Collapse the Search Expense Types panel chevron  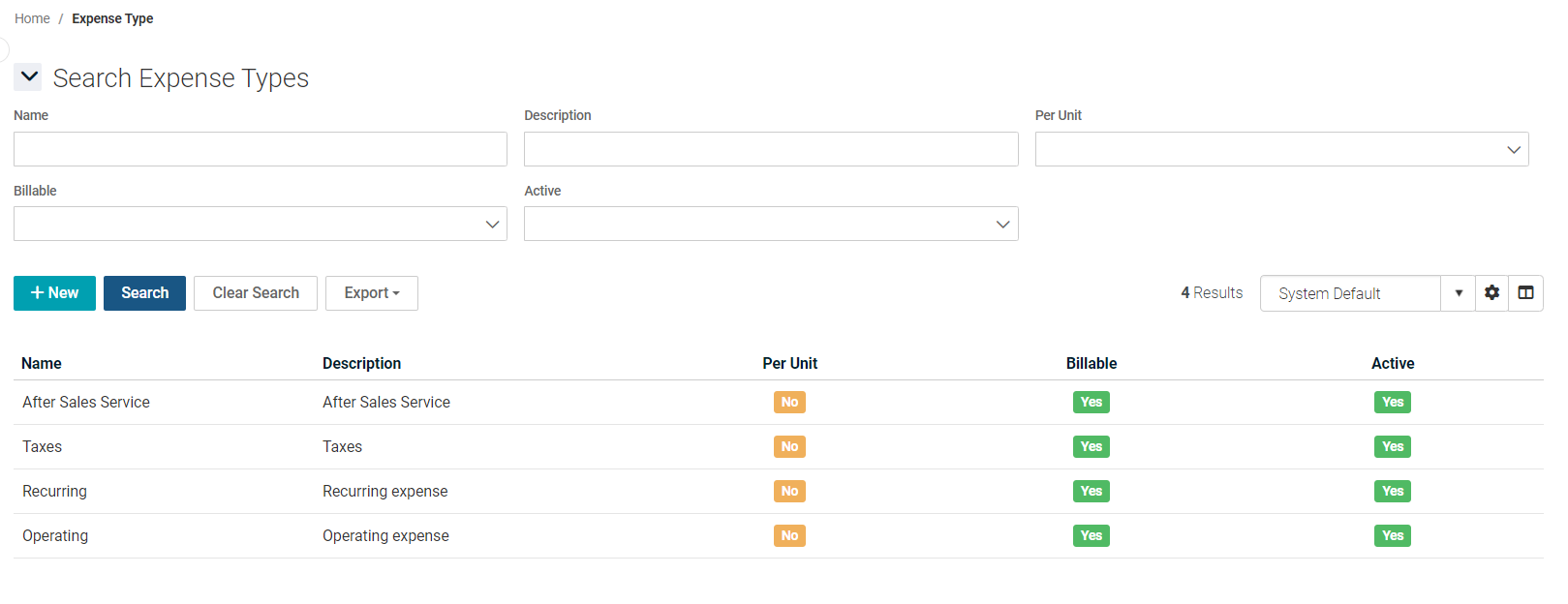coord(28,77)
